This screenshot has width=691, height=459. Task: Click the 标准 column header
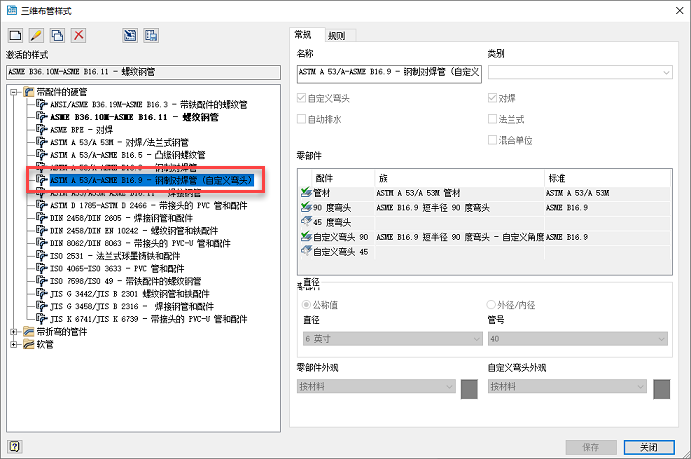(x=608, y=178)
